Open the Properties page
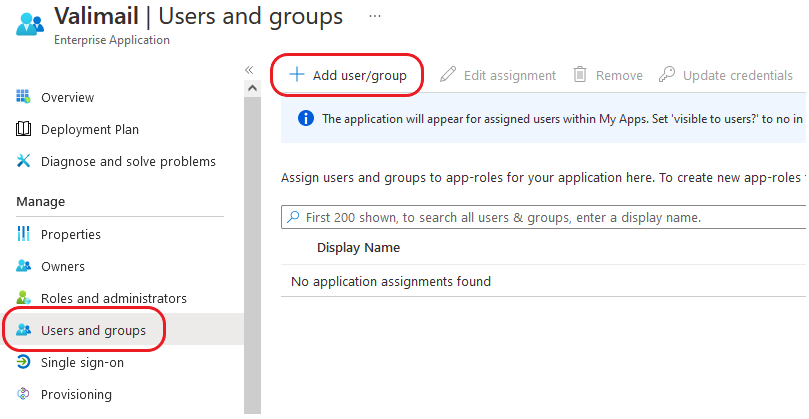This screenshot has width=809, height=419. [x=71, y=235]
